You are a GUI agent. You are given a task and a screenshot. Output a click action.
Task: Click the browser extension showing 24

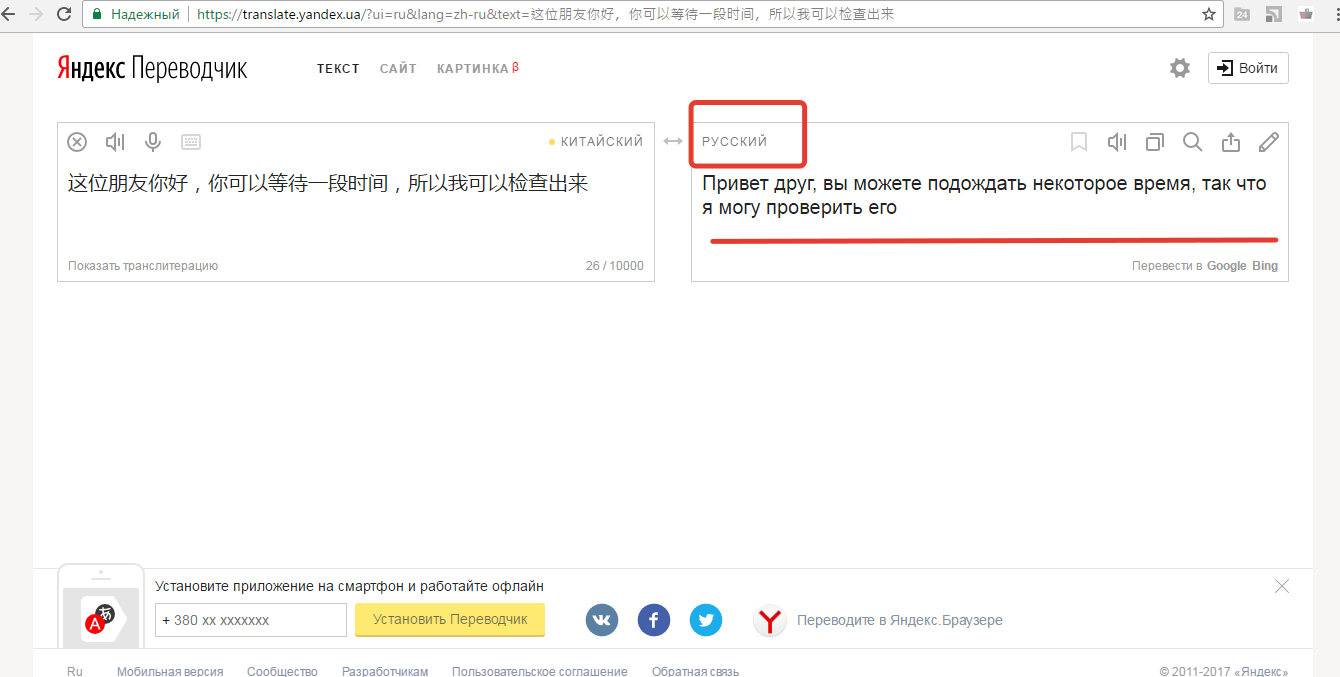[x=1242, y=14]
